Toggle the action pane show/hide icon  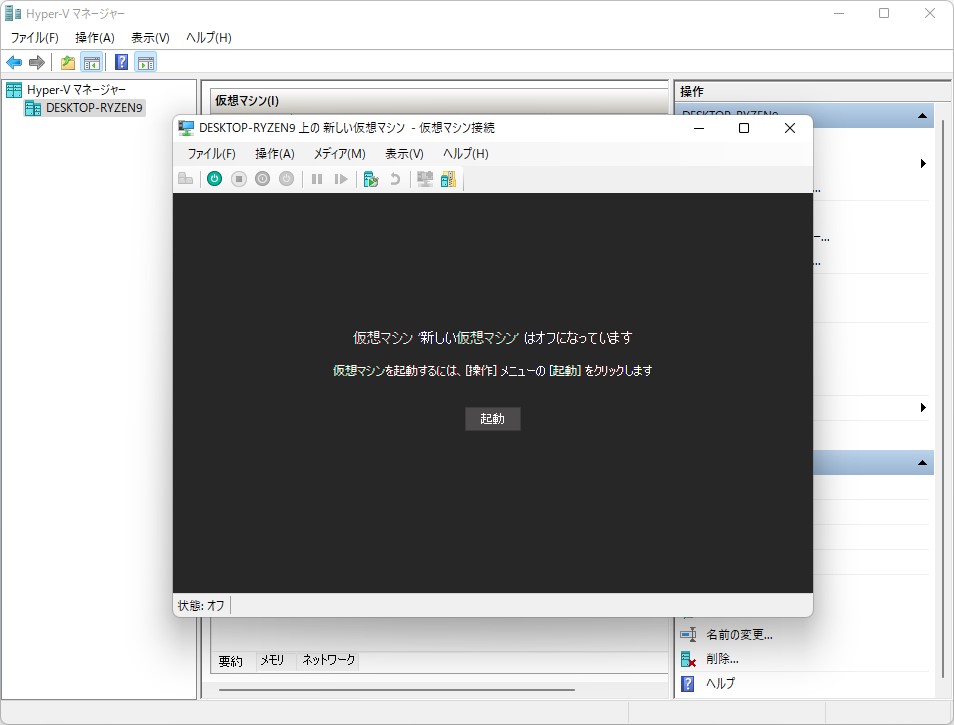tap(146, 62)
